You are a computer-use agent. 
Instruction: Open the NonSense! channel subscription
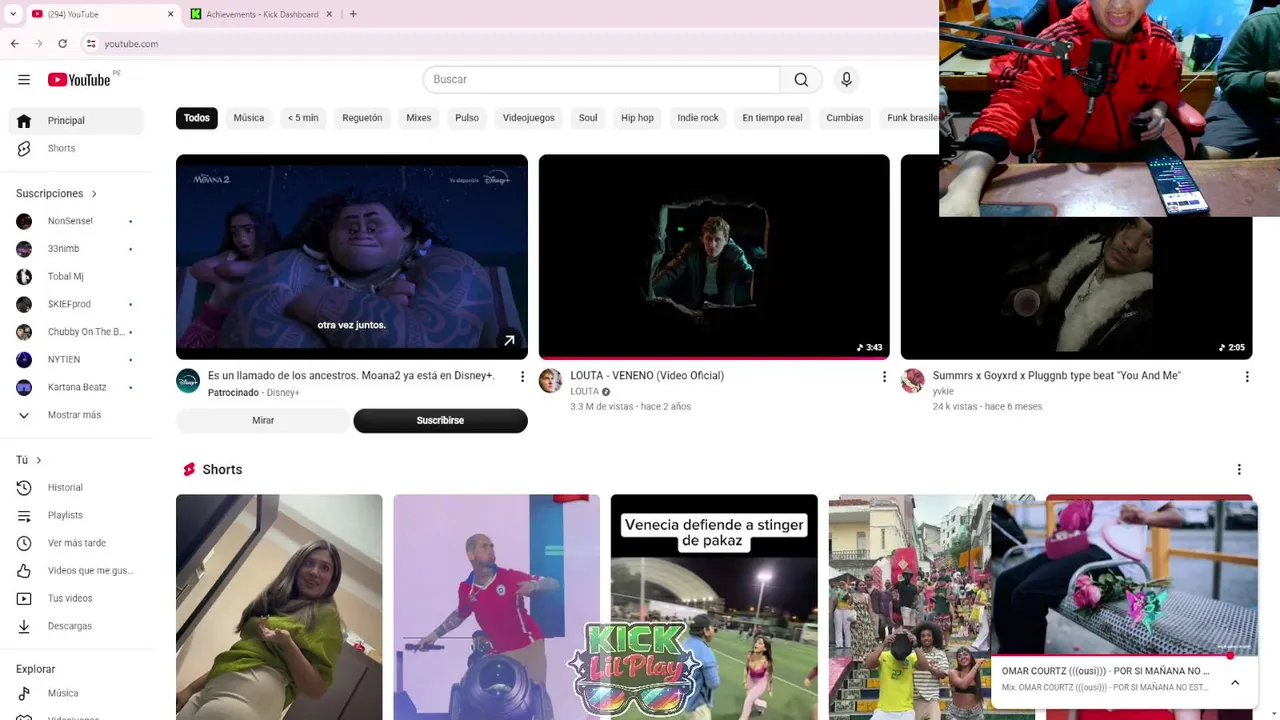(x=76, y=221)
